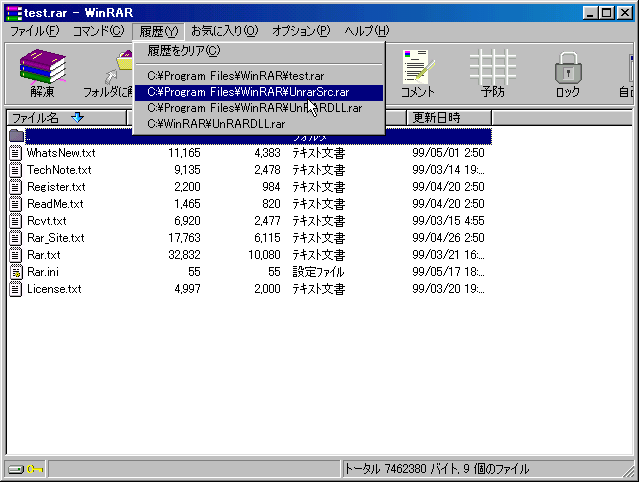The width and height of the screenshot is (639, 482).
Task: Select TechNote.txt in the file list
Action: tap(59, 170)
